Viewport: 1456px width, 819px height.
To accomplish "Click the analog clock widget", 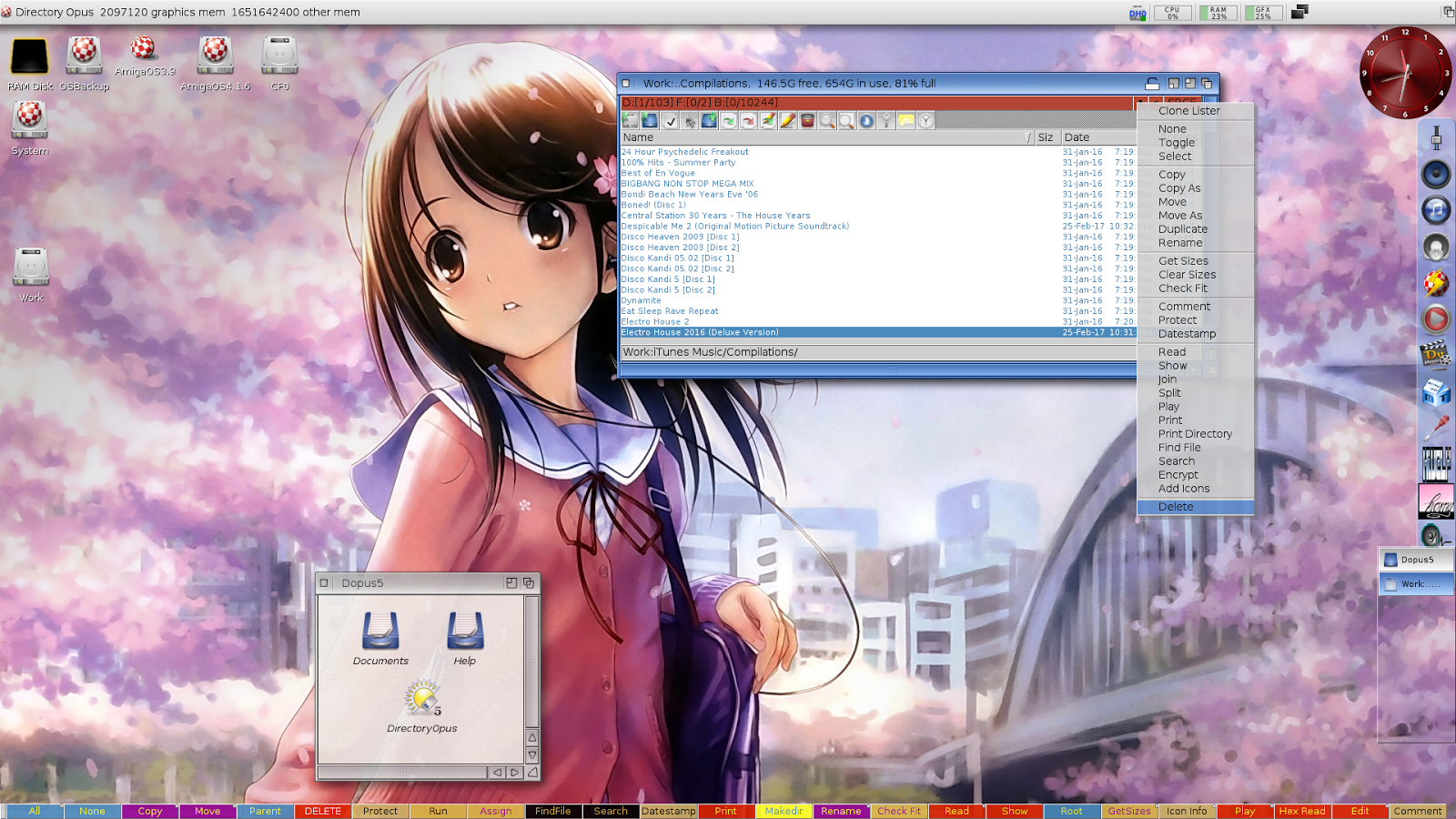I will tap(1406, 73).
